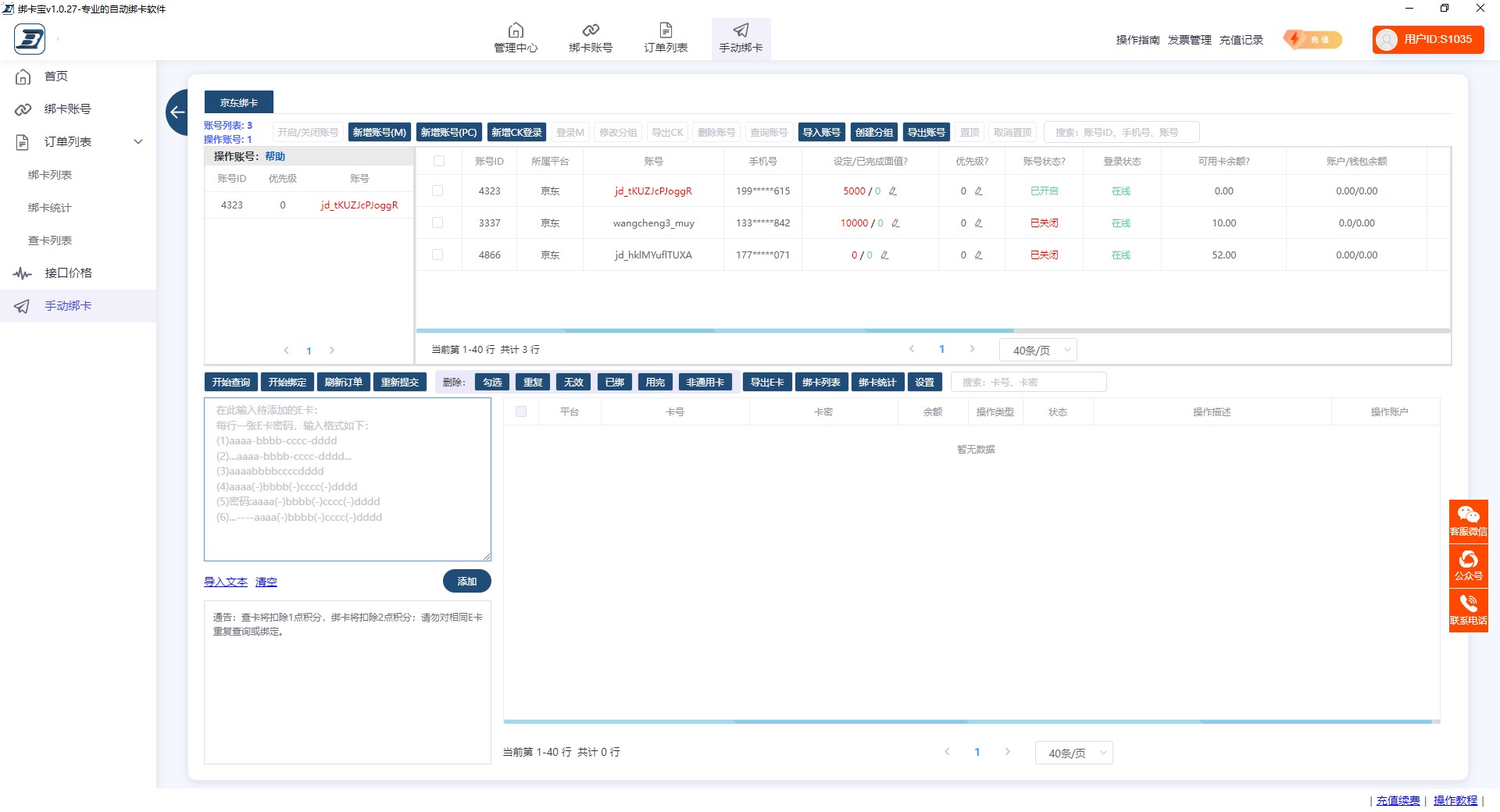This screenshot has height=812, width=1500.
Task: Check the select-all box in card table
Action: pyautogui.click(x=521, y=411)
